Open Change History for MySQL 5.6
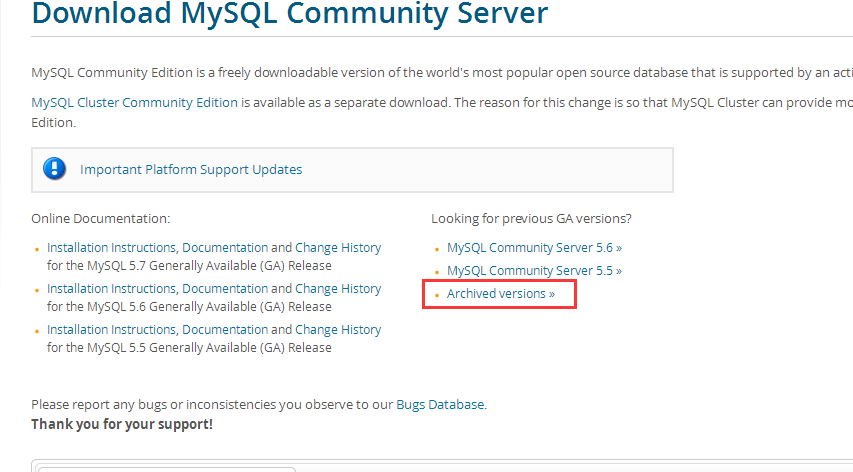 (x=338, y=289)
